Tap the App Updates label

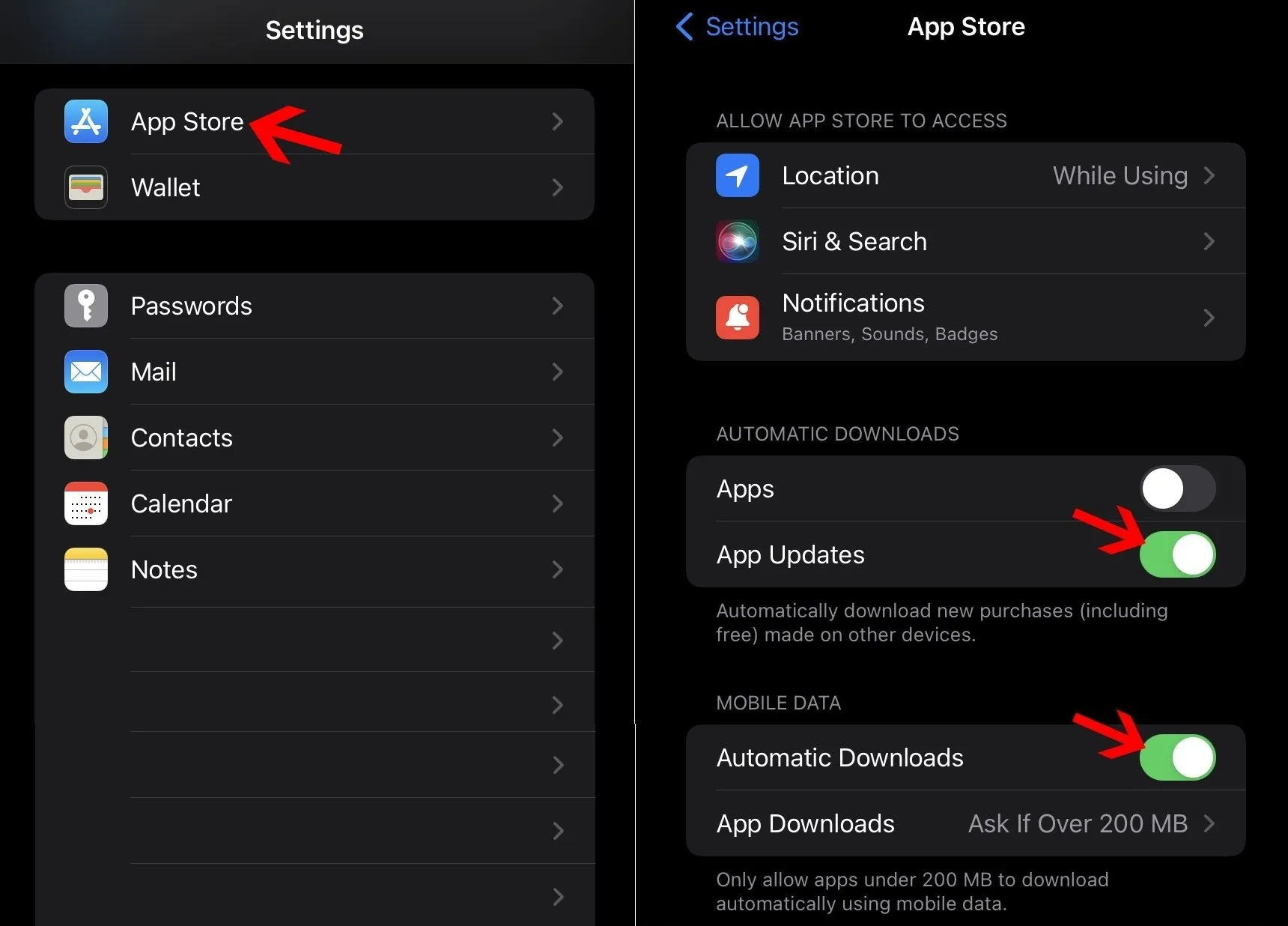click(x=791, y=555)
